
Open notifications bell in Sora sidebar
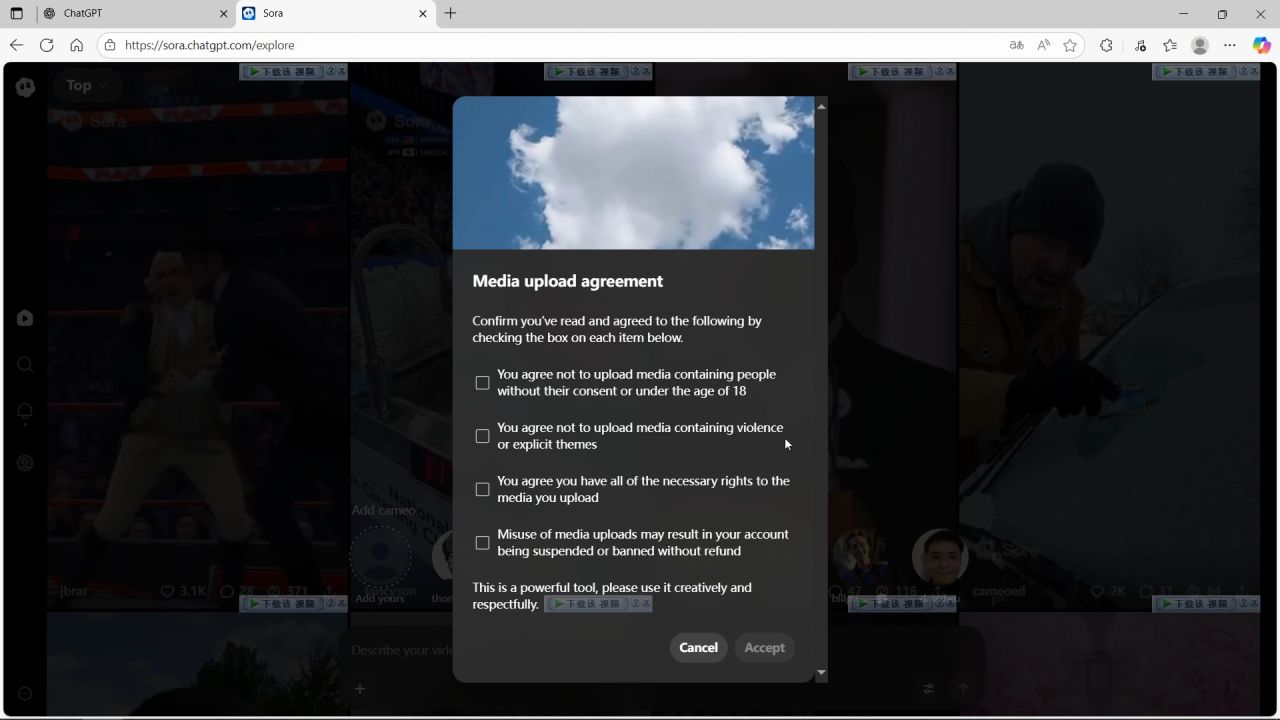[x=25, y=412]
